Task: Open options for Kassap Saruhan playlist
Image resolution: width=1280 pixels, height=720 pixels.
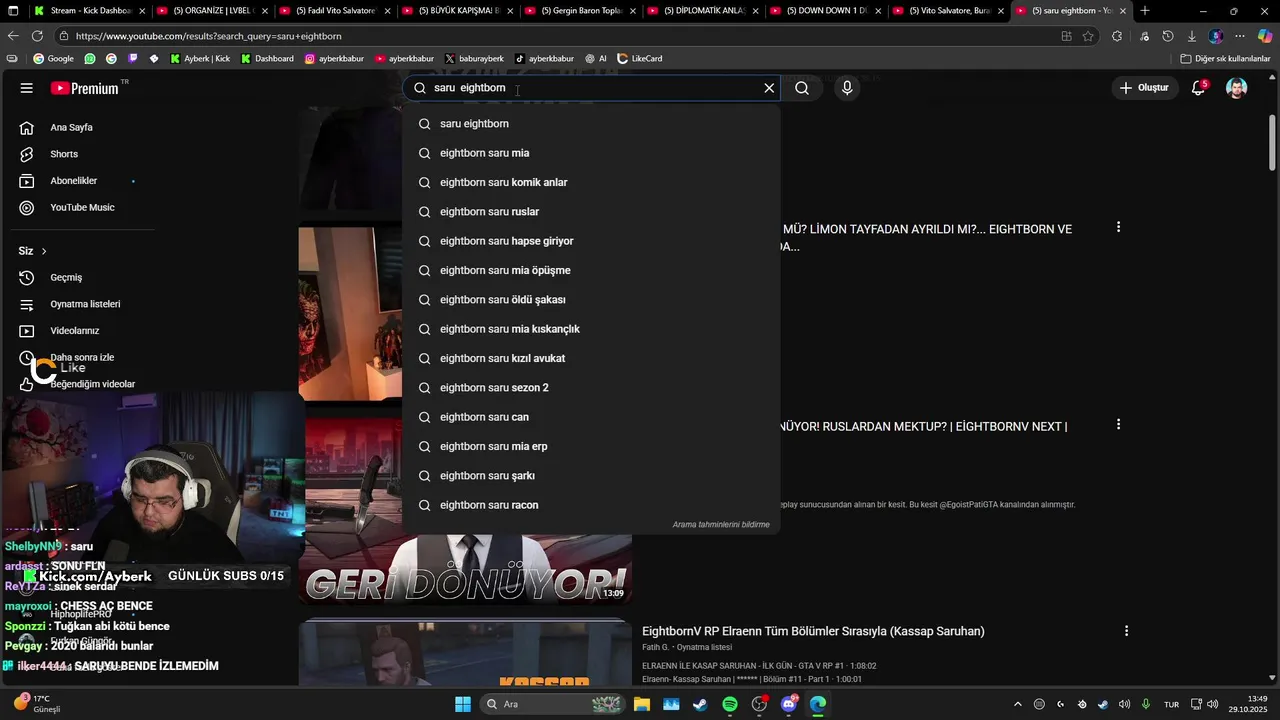Action: tap(1126, 631)
